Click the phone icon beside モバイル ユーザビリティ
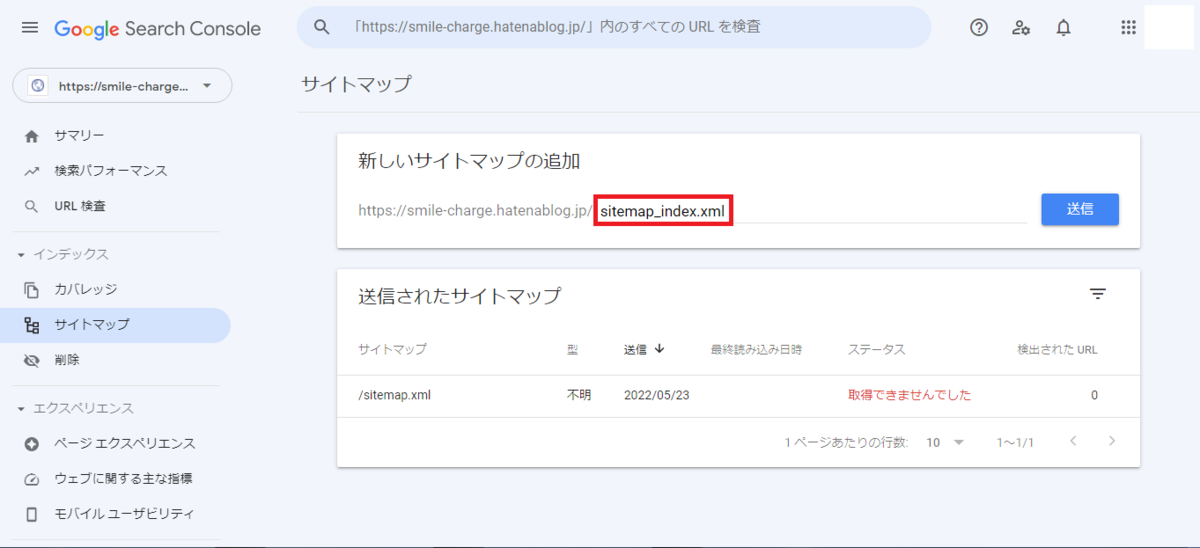This screenshot has width=1200, height=548. coord(32,514)
